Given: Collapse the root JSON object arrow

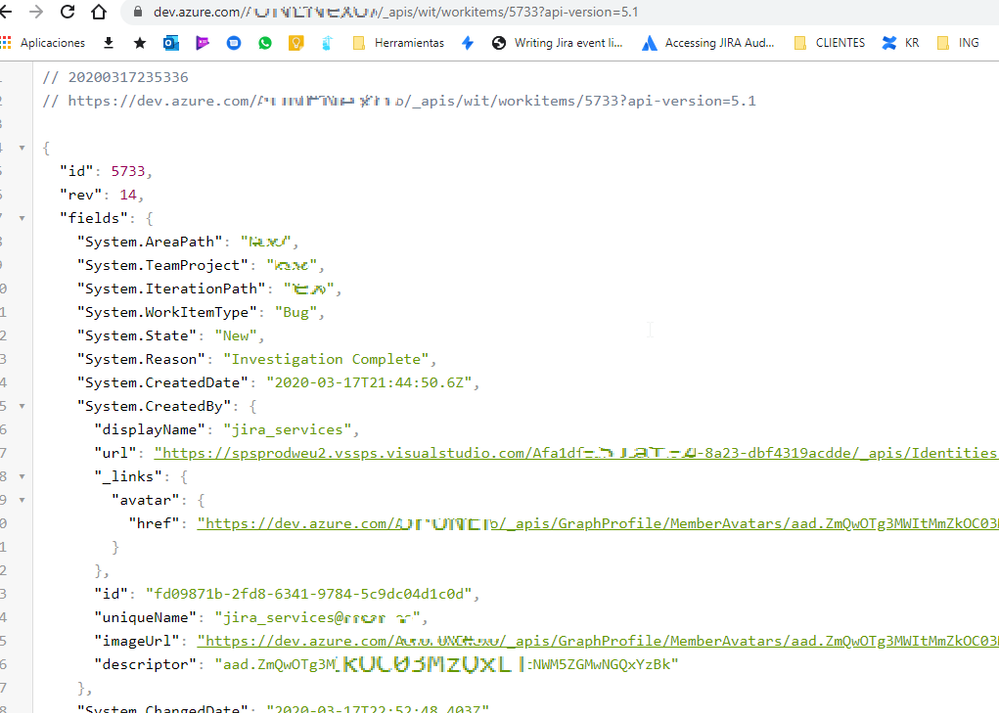Looking at the screenshot, I should pos(22,148).
